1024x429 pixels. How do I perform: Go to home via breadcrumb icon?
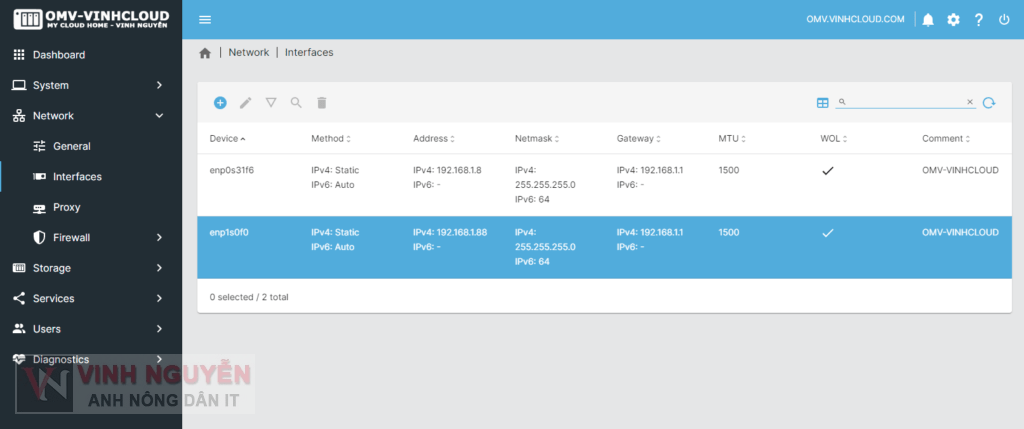[205, 53]
